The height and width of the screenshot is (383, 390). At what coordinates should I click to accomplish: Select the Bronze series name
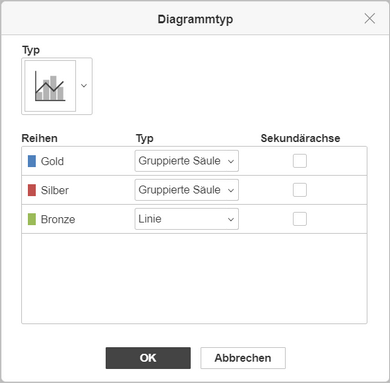coord(58,219)
